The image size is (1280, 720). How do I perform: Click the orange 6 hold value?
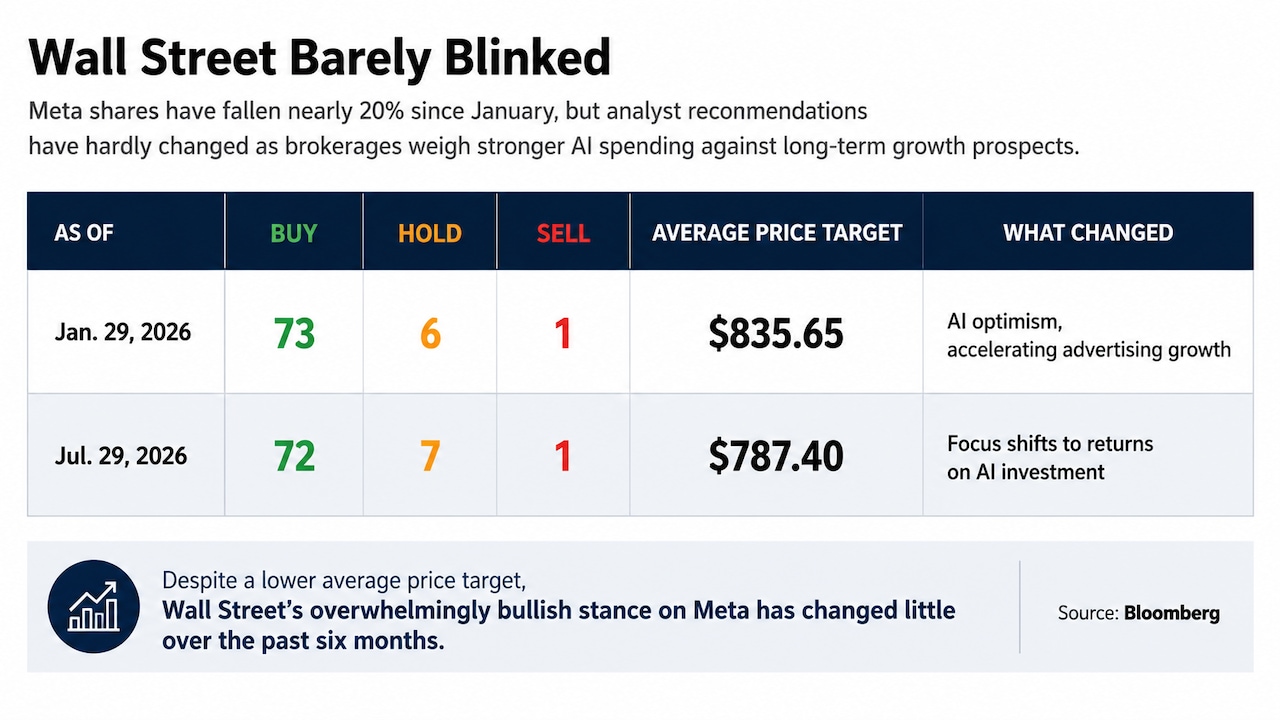tap(430, 333)
